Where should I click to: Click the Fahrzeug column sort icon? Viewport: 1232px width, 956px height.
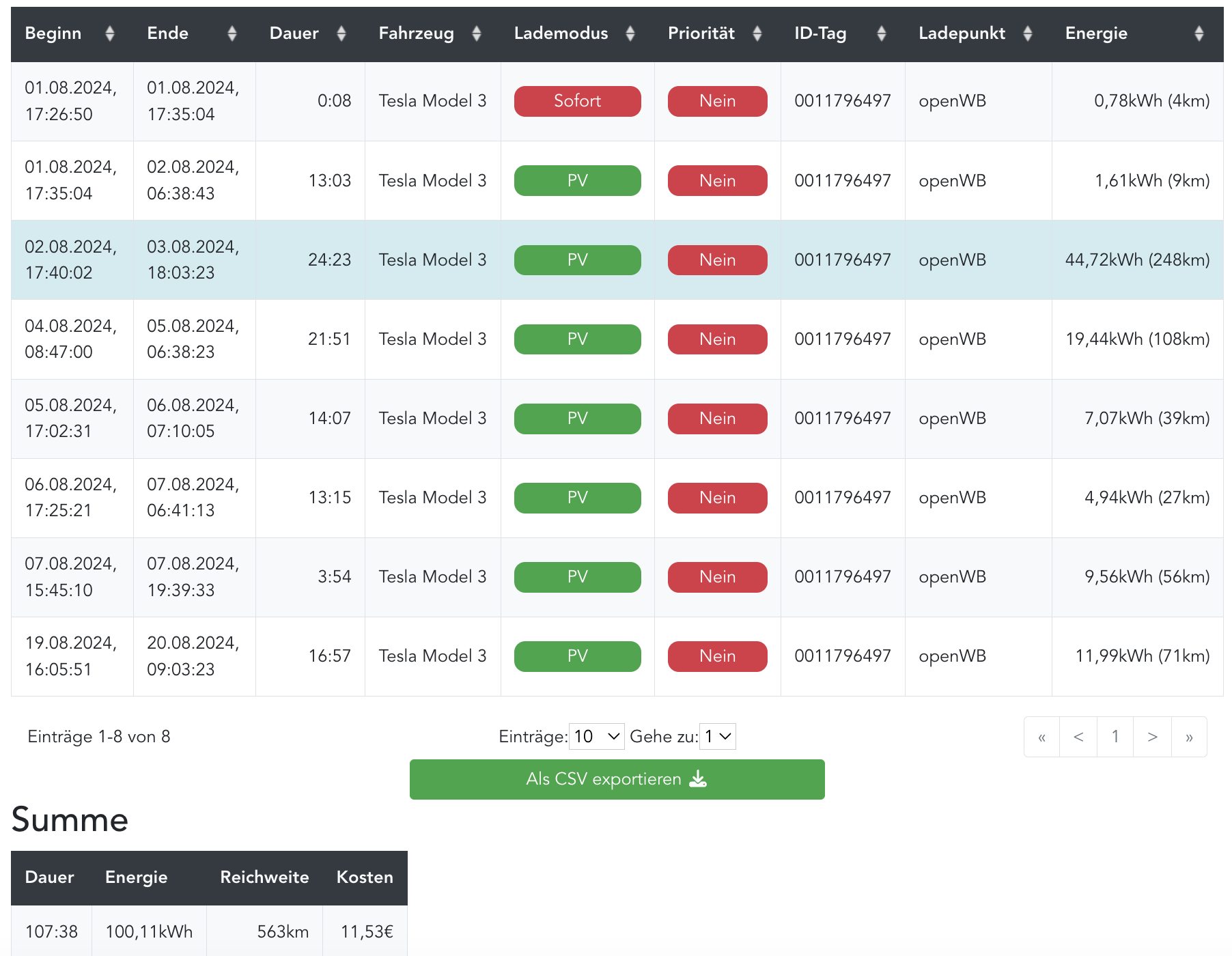click(477, 33)
